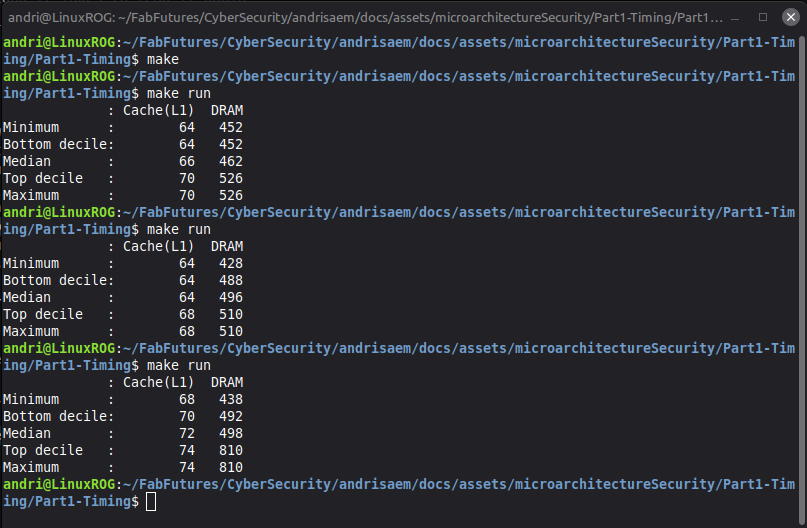Click 'Minimum' label in row with 438

point(31,399)
